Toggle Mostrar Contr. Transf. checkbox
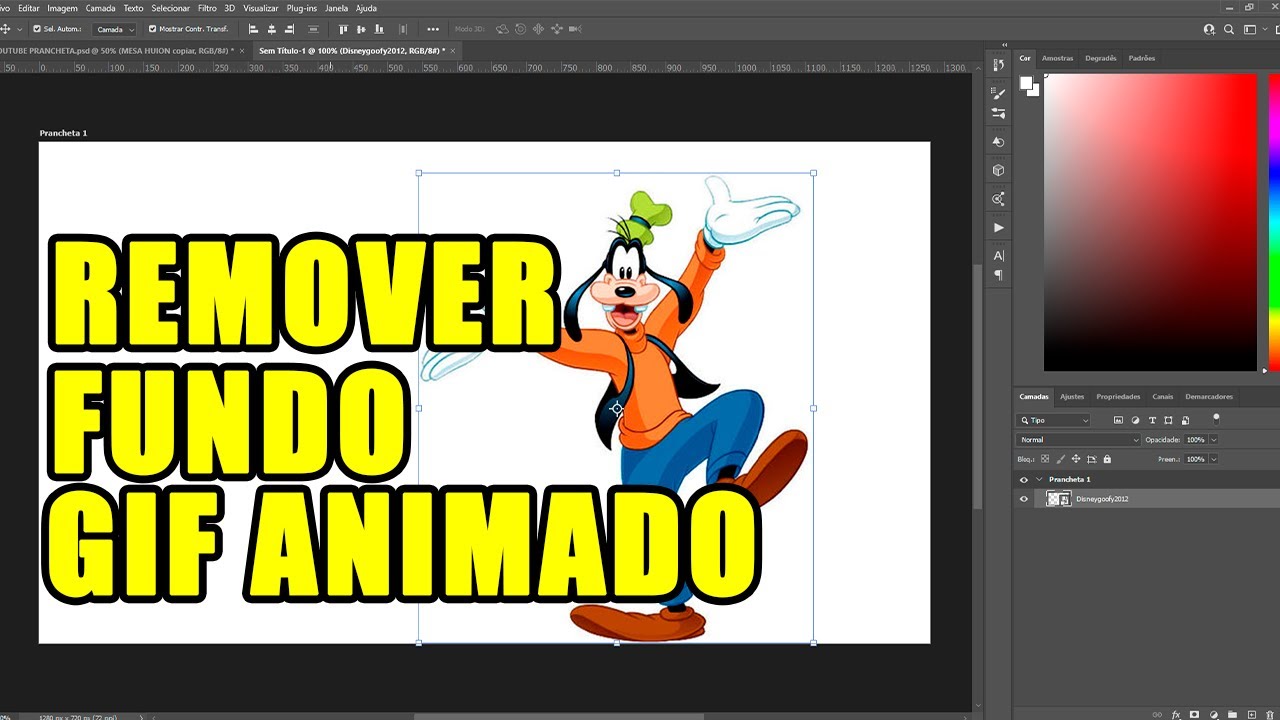The image size is (1280, 720). click(x=152, y=29)
